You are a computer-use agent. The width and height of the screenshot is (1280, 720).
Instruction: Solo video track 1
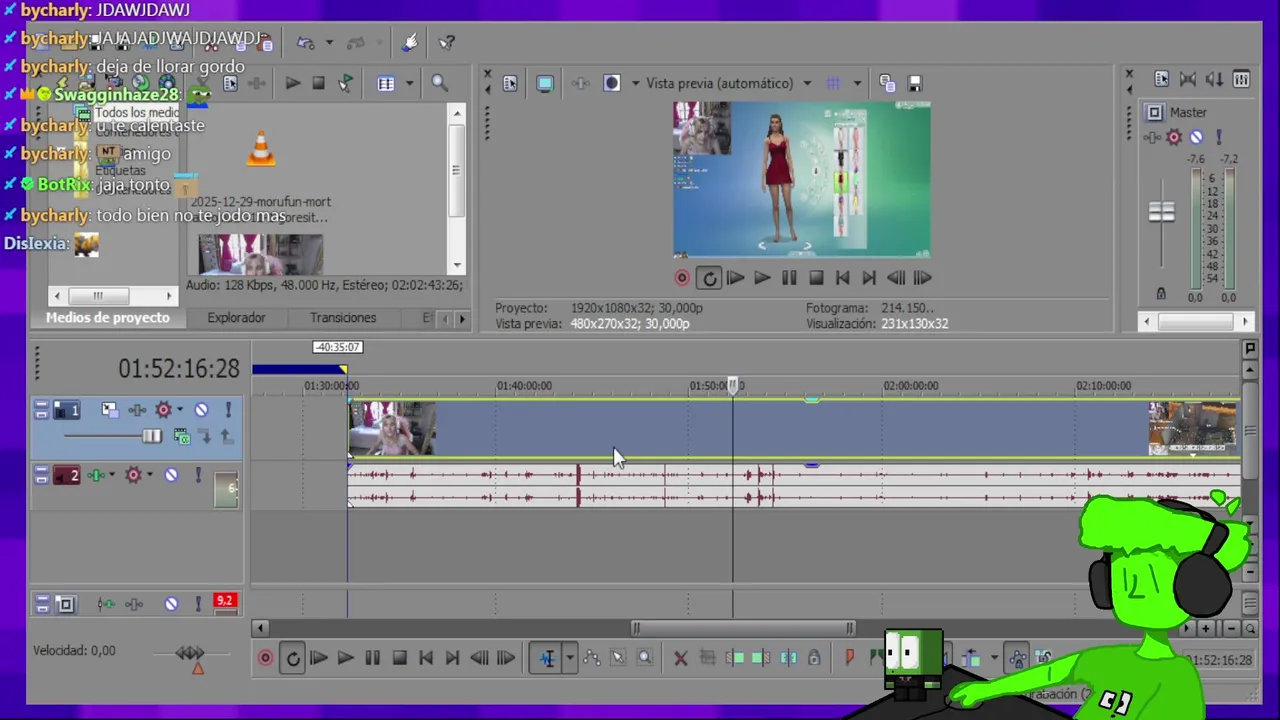point(228,410)
